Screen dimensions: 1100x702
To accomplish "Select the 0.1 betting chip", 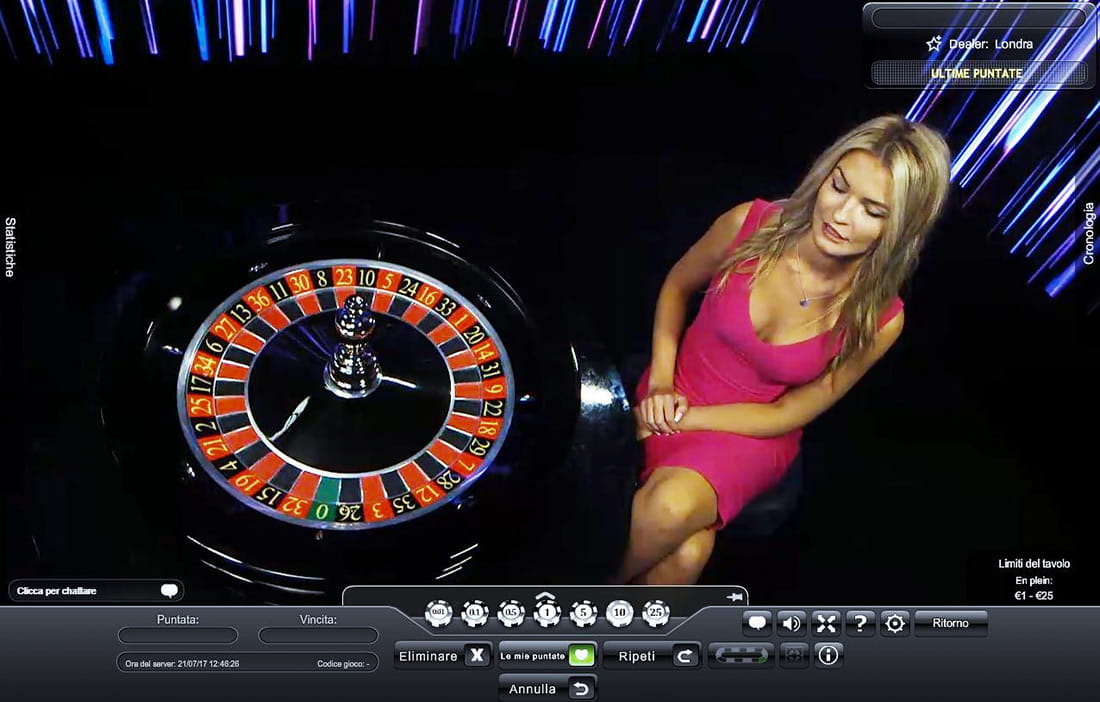I will [x=475, y=613].
